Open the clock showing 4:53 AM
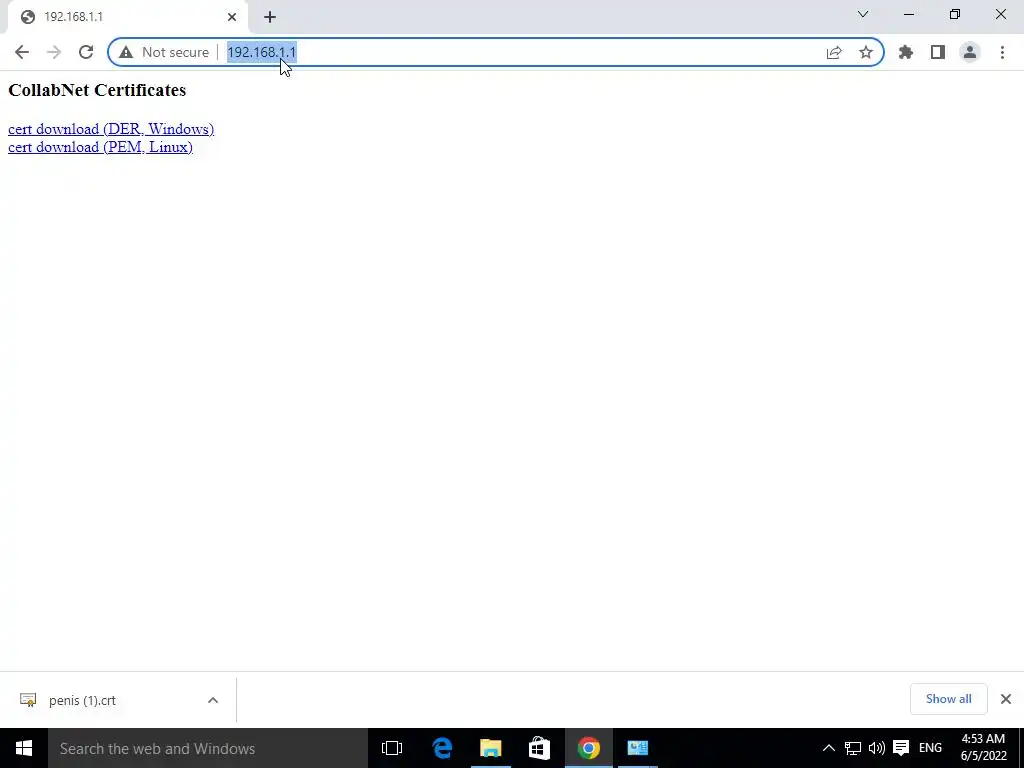The width and height of the screenshot is (1024, 768). point(983,748)
